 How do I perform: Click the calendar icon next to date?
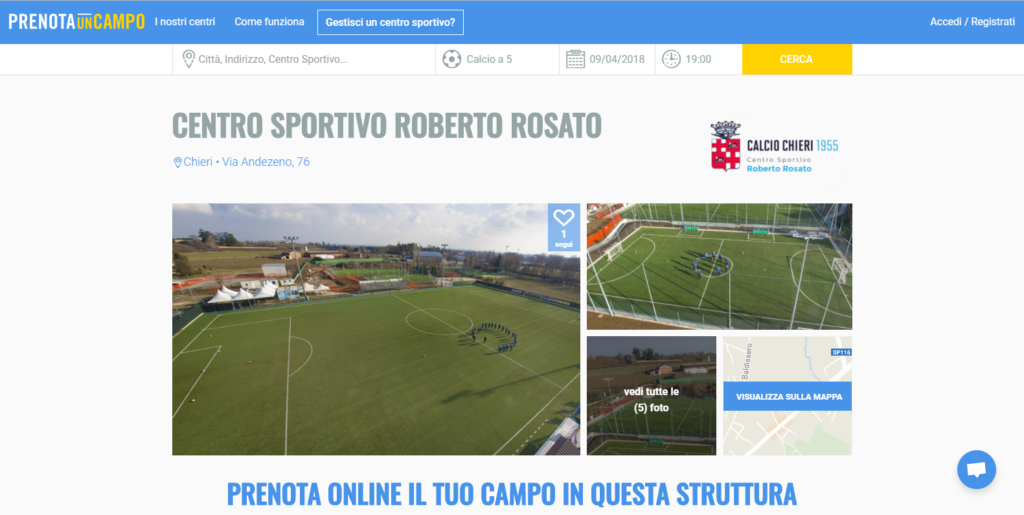(575, 59)
